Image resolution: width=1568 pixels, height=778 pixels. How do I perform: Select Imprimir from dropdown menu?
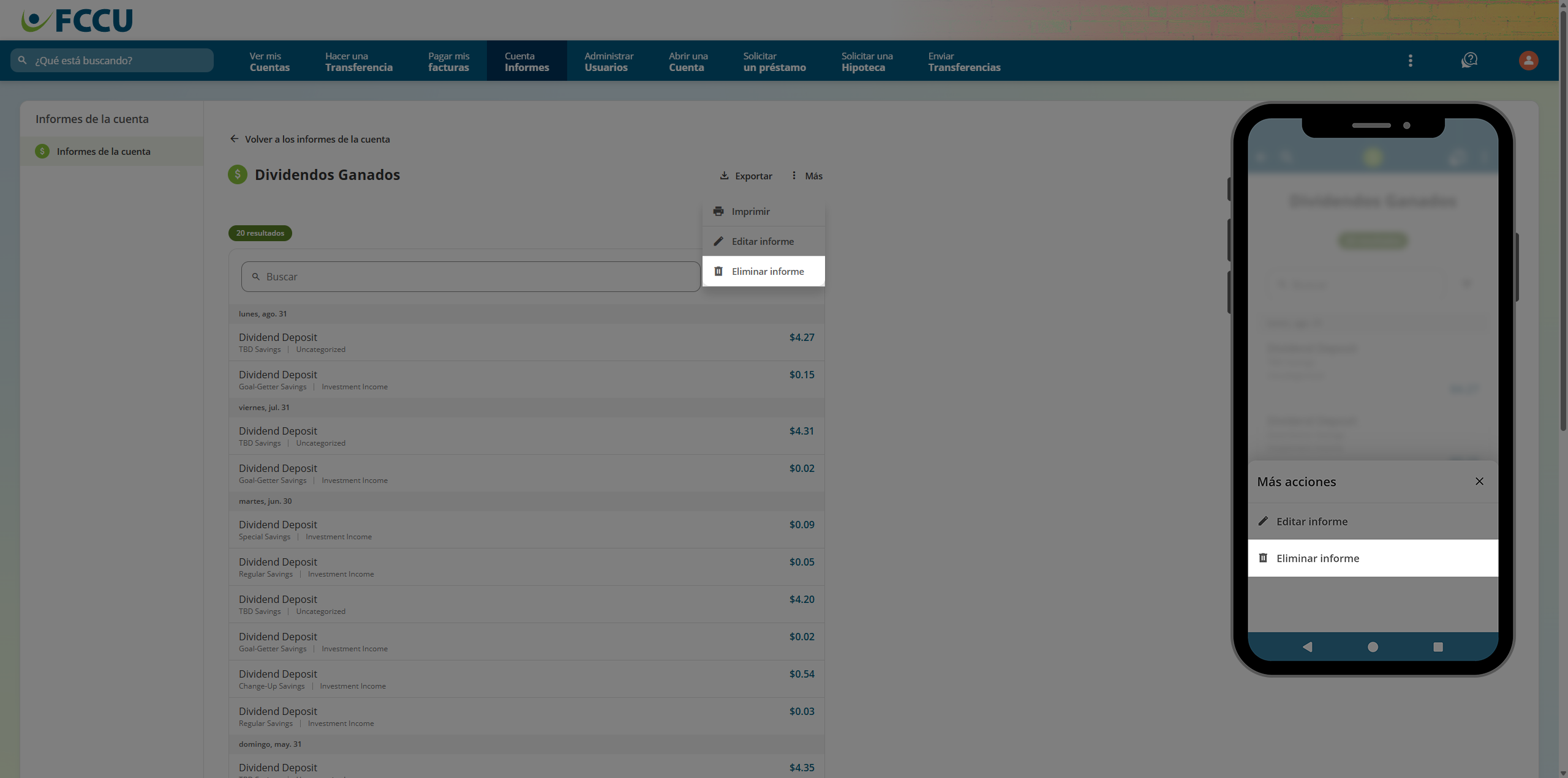click(x=763, y=211)
